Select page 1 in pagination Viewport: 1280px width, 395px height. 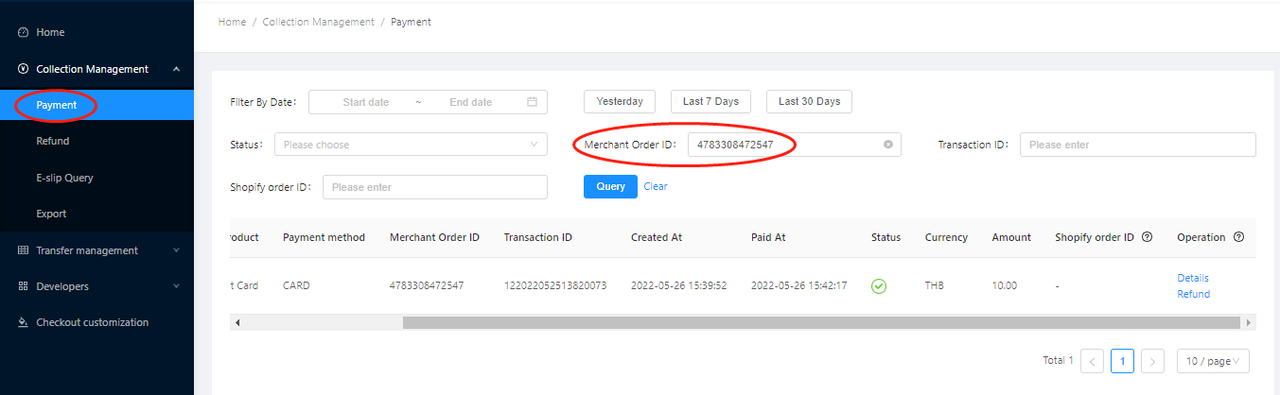click(x=1122, y=361)
